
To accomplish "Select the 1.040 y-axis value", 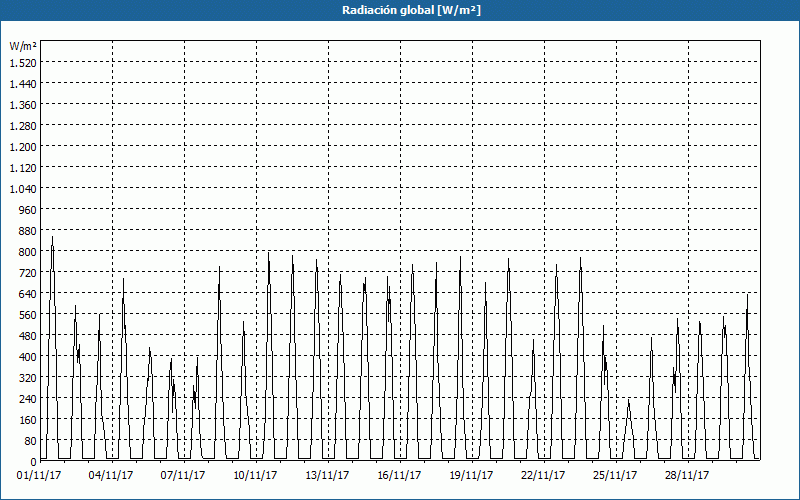I will pos(23,188).
